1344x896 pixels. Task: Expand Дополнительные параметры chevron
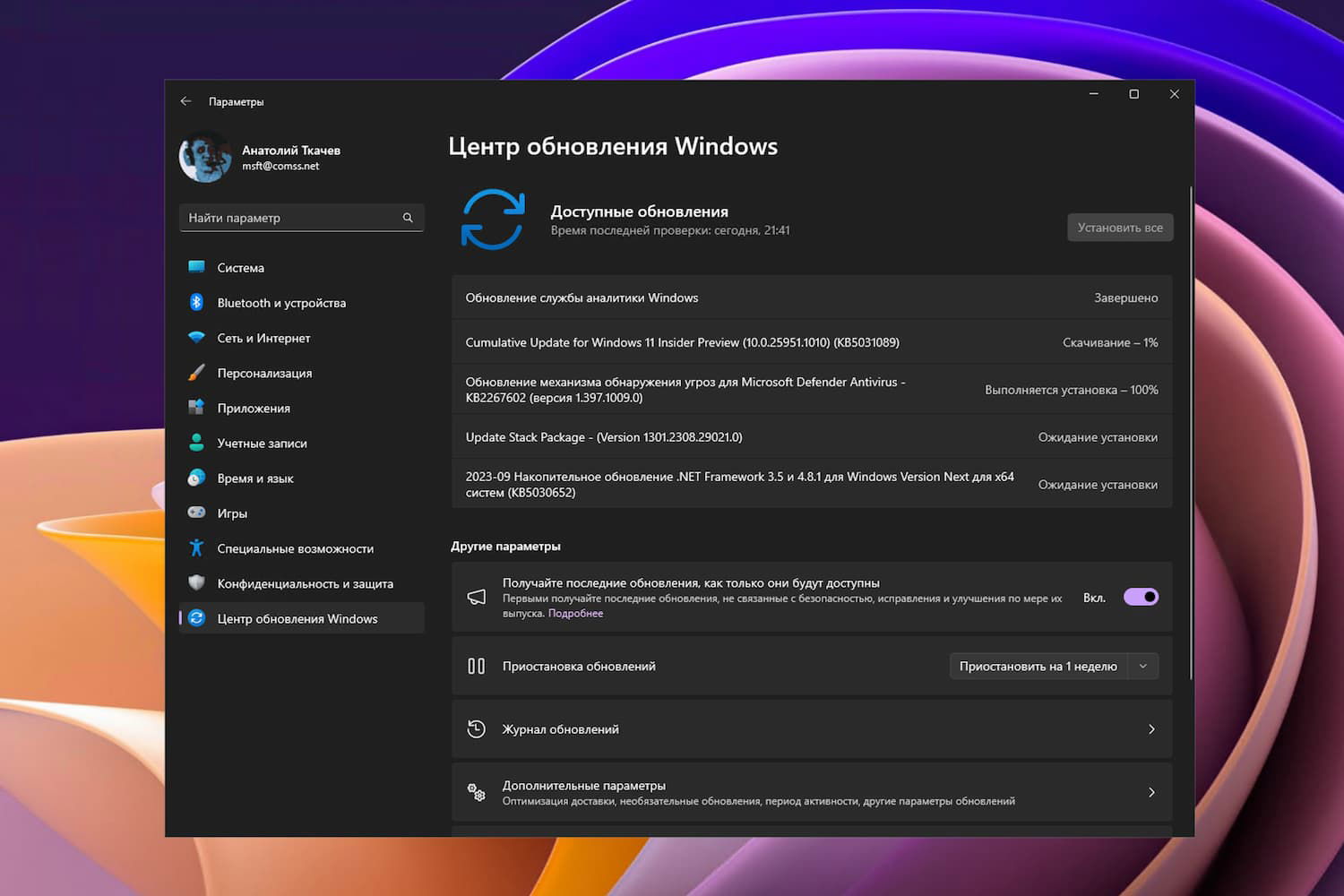(1151, 792)
